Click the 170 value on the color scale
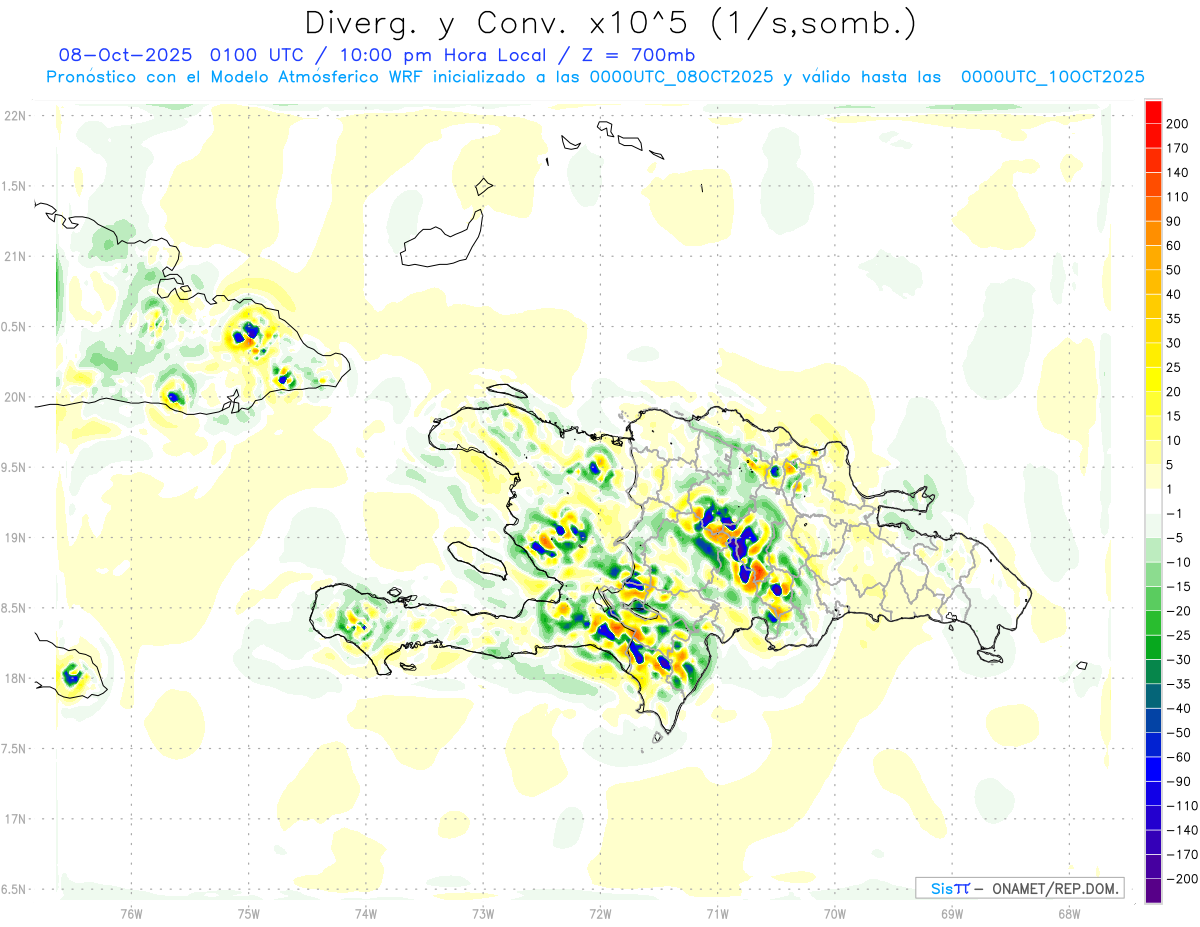This screenshot has width=1200, height=927. pyautogui.click(x=1177, y=148)
